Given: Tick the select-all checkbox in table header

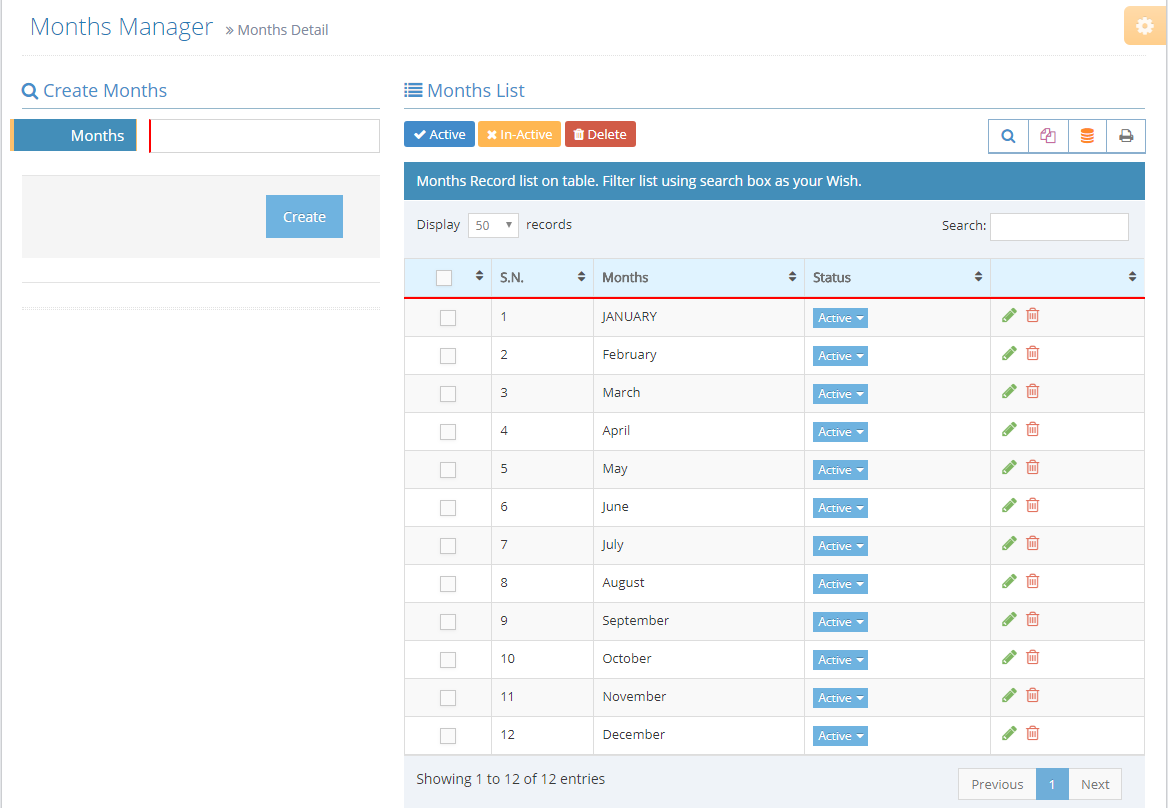Looking at the screenshot, I should click(x=444, y=278).
